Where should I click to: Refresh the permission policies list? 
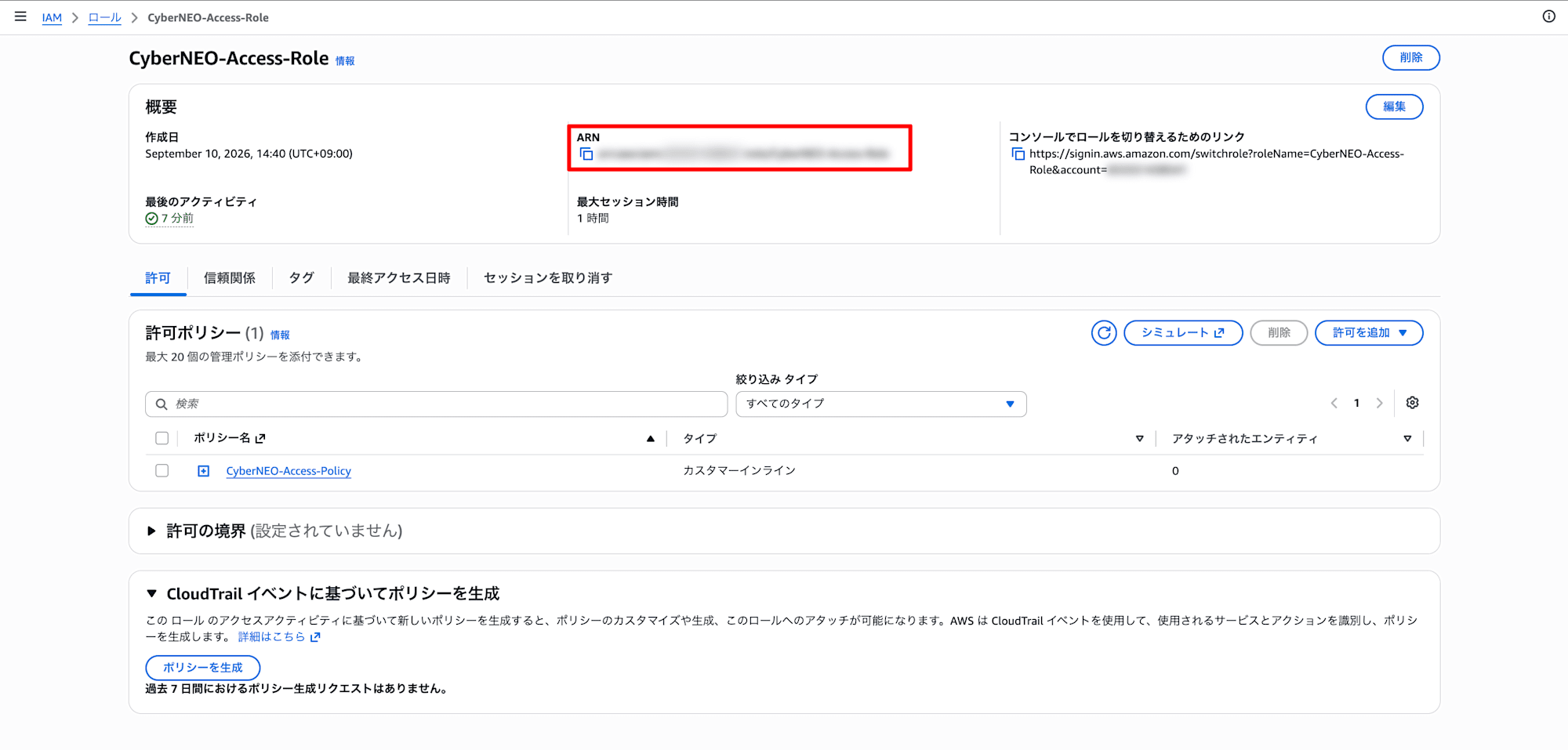pyautogui.click(x=1104, y=333)
